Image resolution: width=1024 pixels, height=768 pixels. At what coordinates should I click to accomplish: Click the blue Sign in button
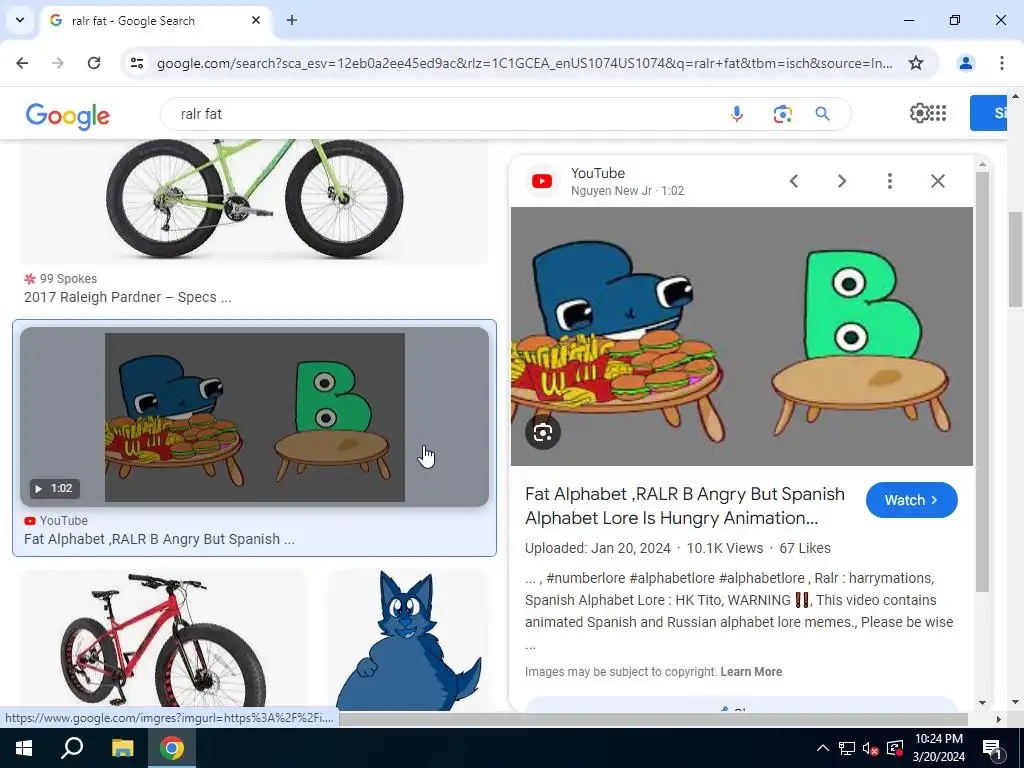coord(988,113)
